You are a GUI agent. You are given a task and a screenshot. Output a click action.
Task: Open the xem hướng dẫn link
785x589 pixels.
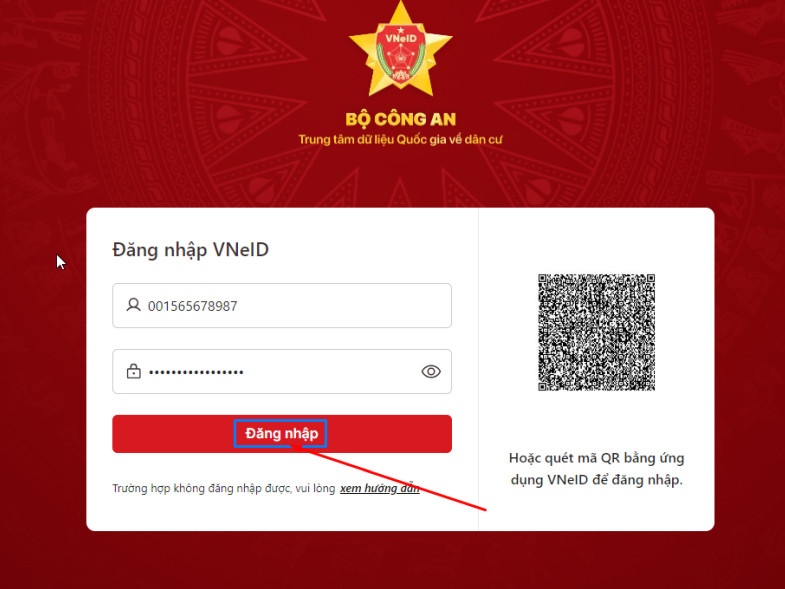379,488
